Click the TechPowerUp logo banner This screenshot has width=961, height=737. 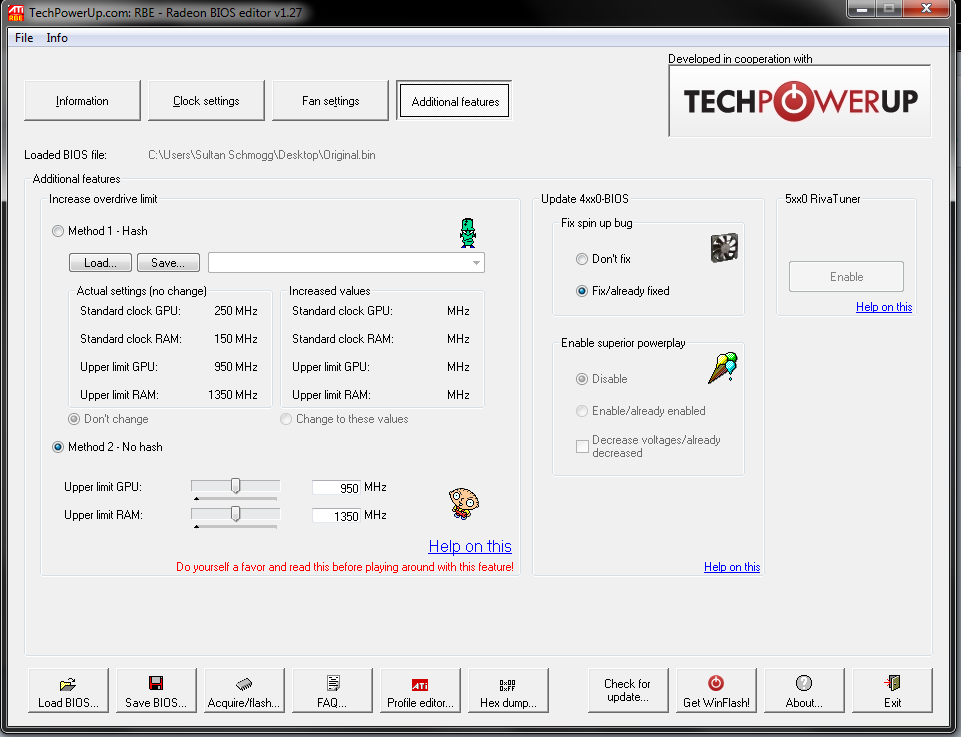click(x=800, y=101)
